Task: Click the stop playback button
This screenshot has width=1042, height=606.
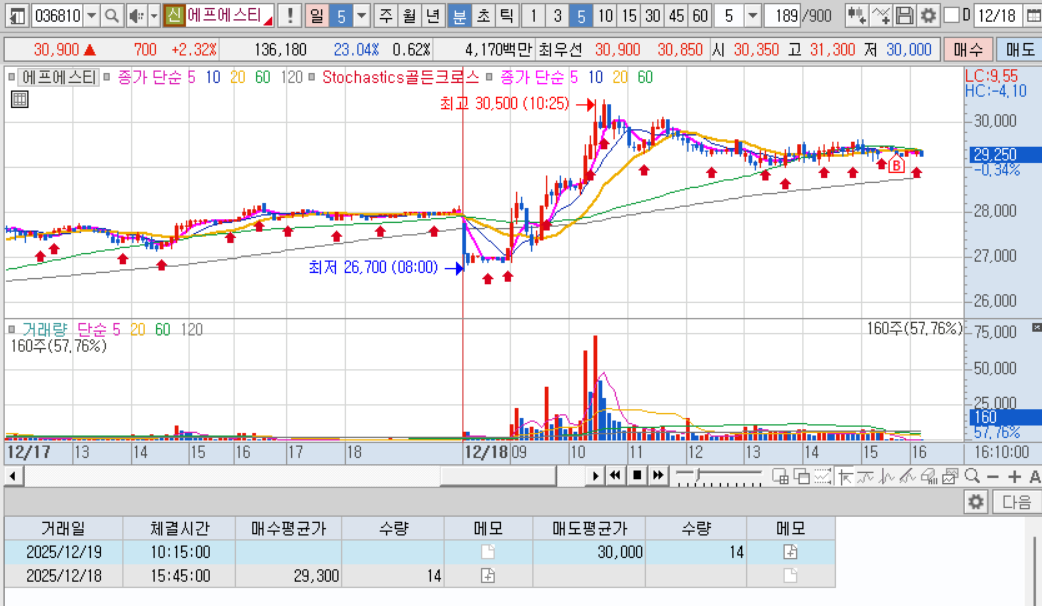Action: point(637,476)
